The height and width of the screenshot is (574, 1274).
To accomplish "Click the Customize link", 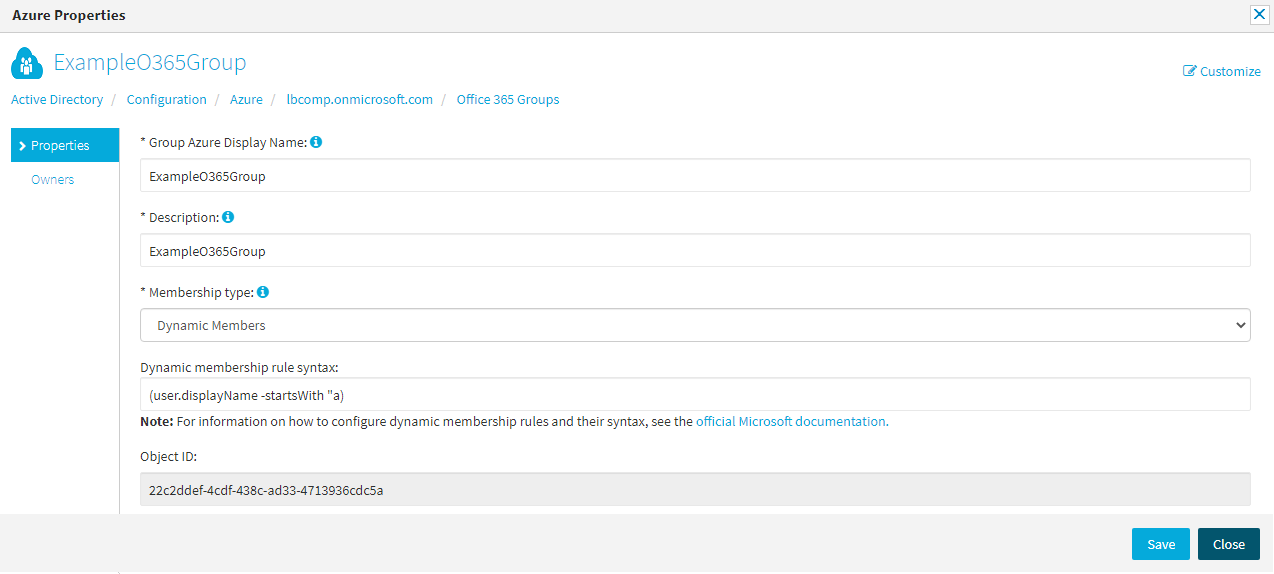I will [1222, 71].
